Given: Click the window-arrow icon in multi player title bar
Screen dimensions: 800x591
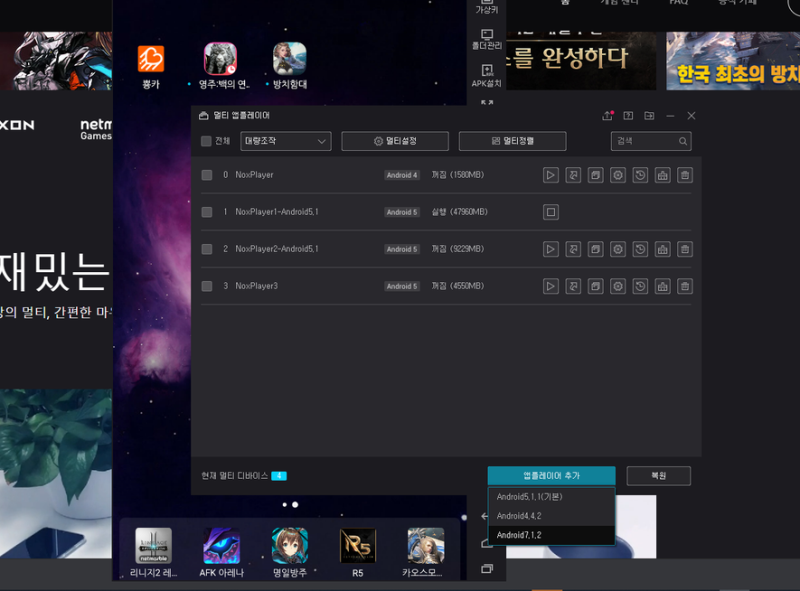Looking at the screenshot, I should coord(649,116).
